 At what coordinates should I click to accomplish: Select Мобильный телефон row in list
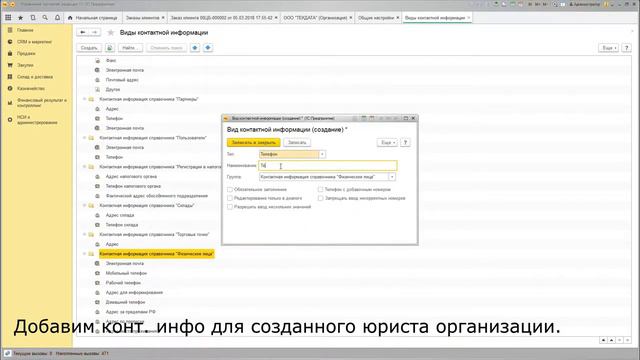click(126, 273)
